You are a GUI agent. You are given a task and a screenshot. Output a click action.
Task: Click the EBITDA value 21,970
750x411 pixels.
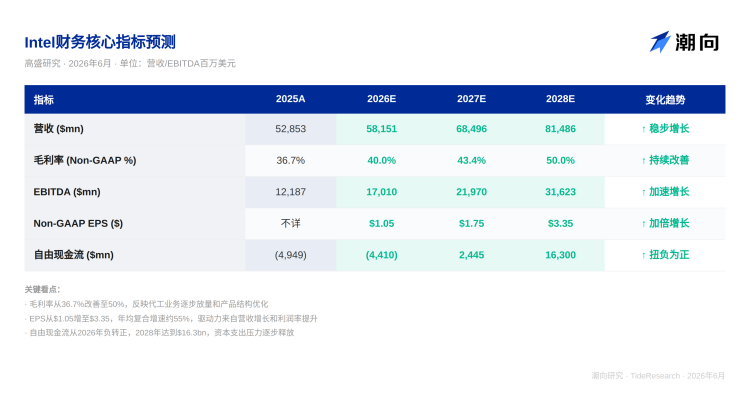(x=471, y=192)
